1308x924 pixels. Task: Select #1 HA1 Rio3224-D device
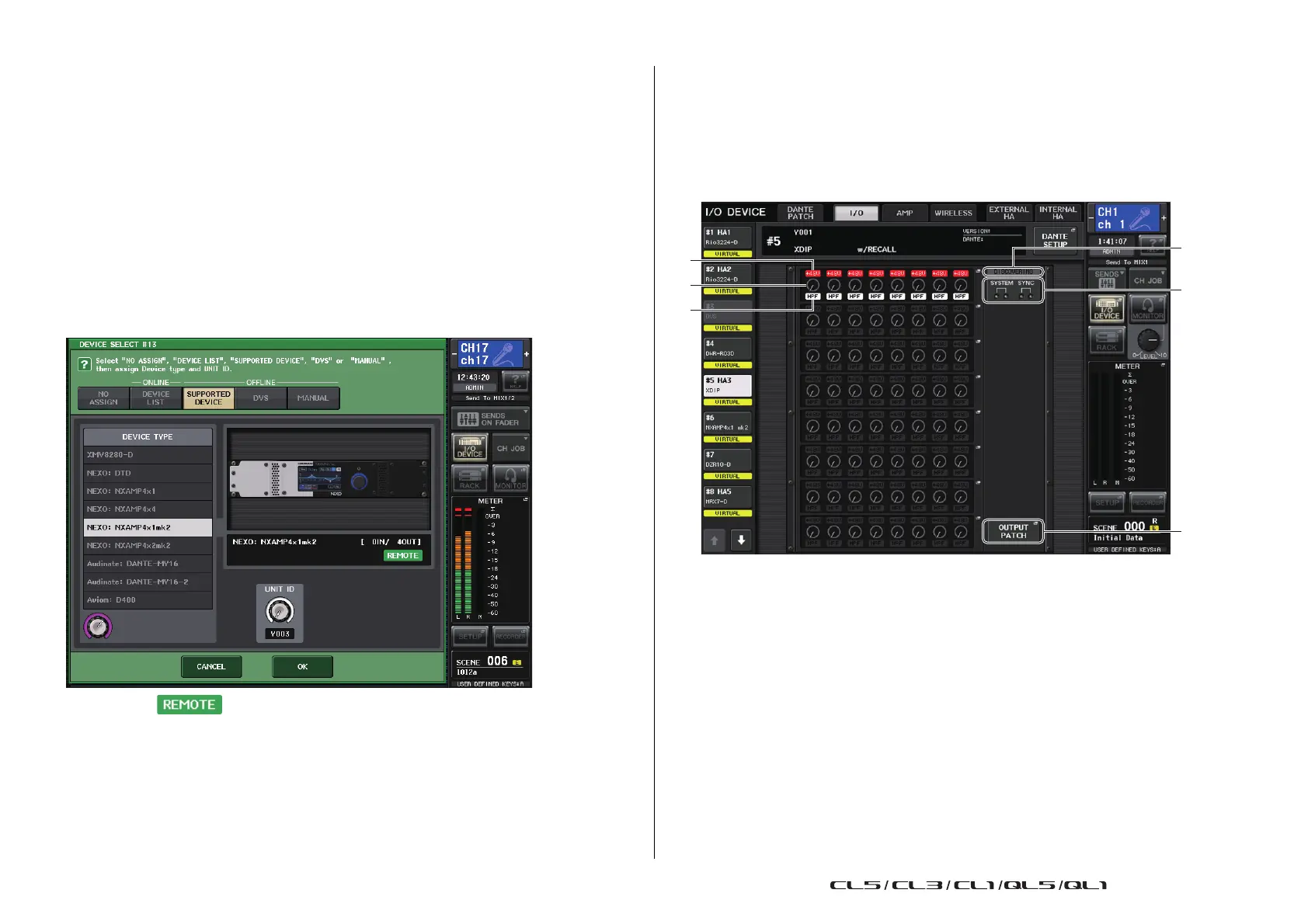click(x=728, y=238)
